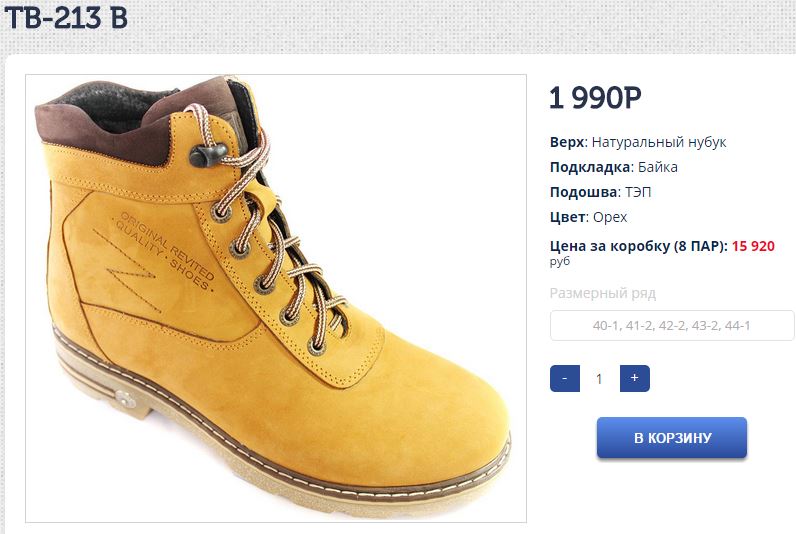This screenshot has height=534, width=796.
Task: Select the Подкладка: Байка line
Action: [x=614, y=167]
